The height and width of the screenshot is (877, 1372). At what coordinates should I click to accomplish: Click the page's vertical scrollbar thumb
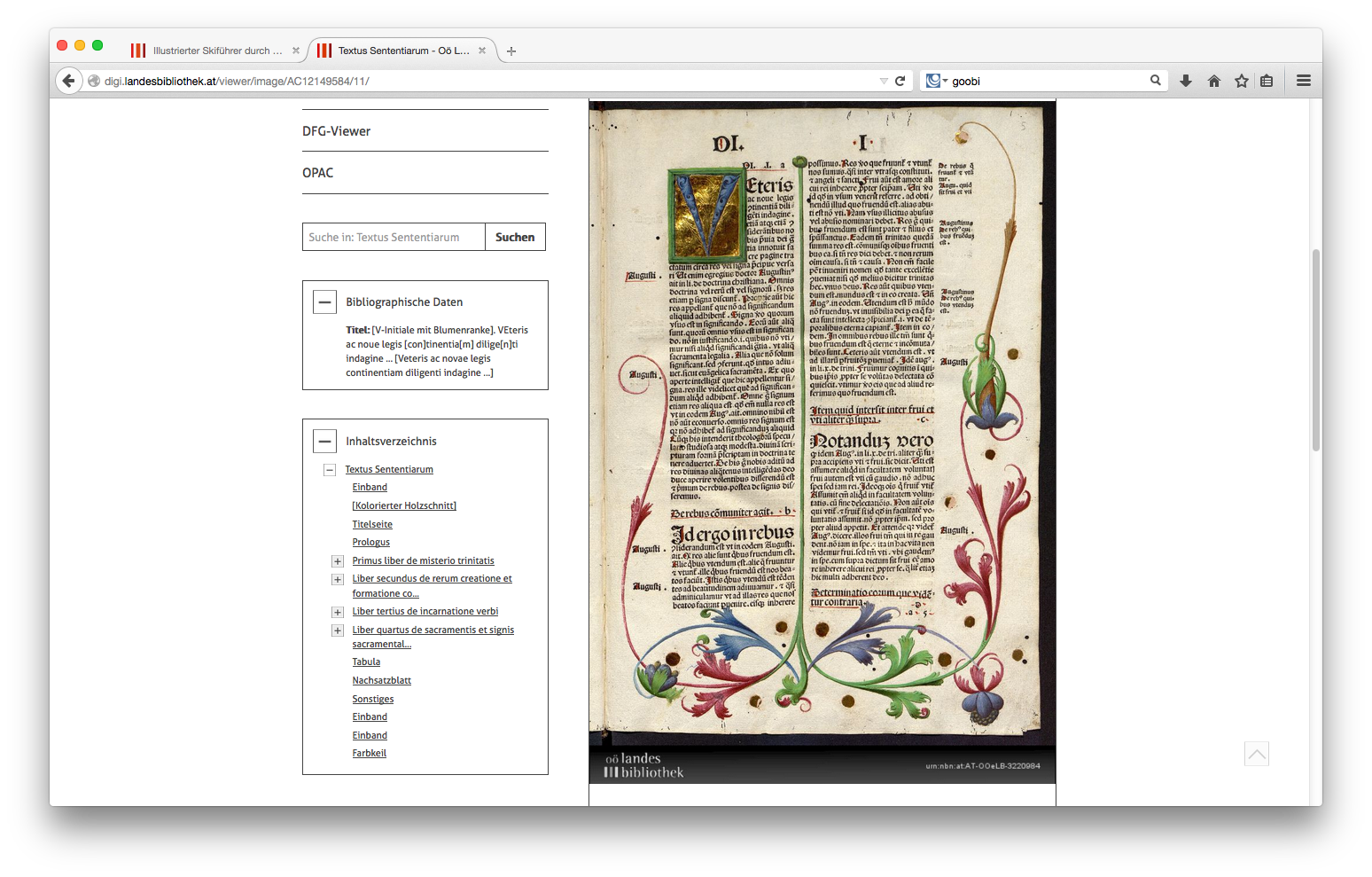tap(1316, 350)
